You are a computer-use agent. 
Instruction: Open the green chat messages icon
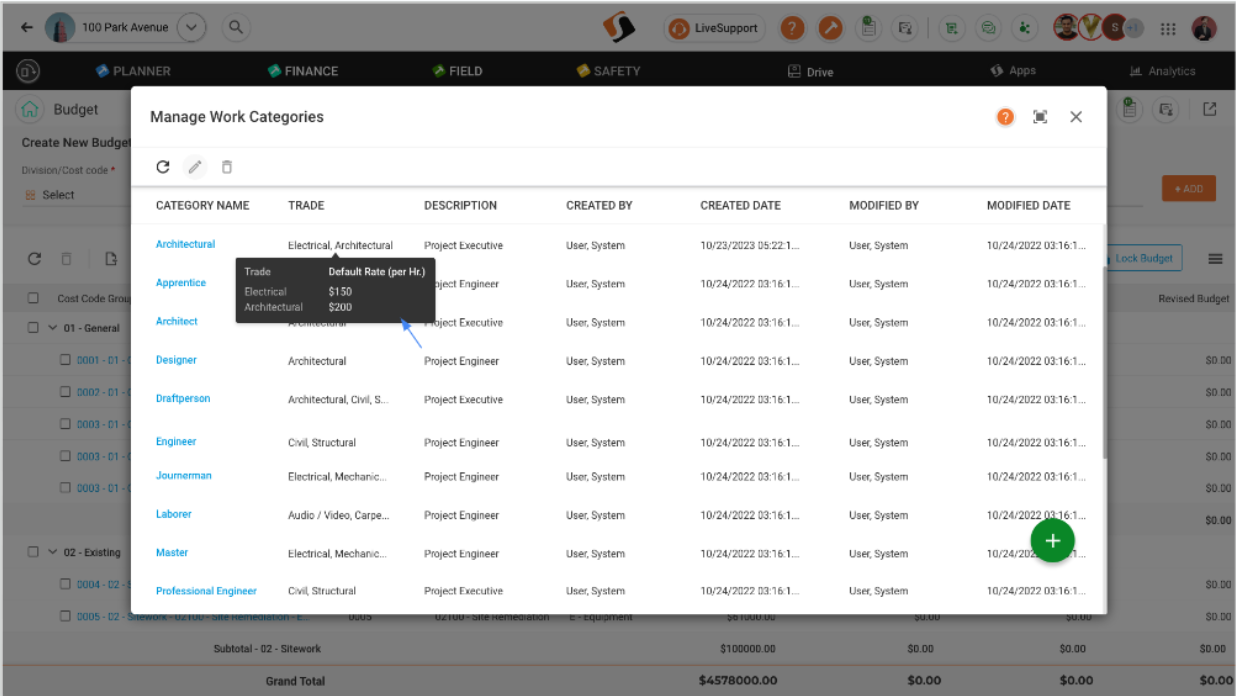(x=988, y=28)
